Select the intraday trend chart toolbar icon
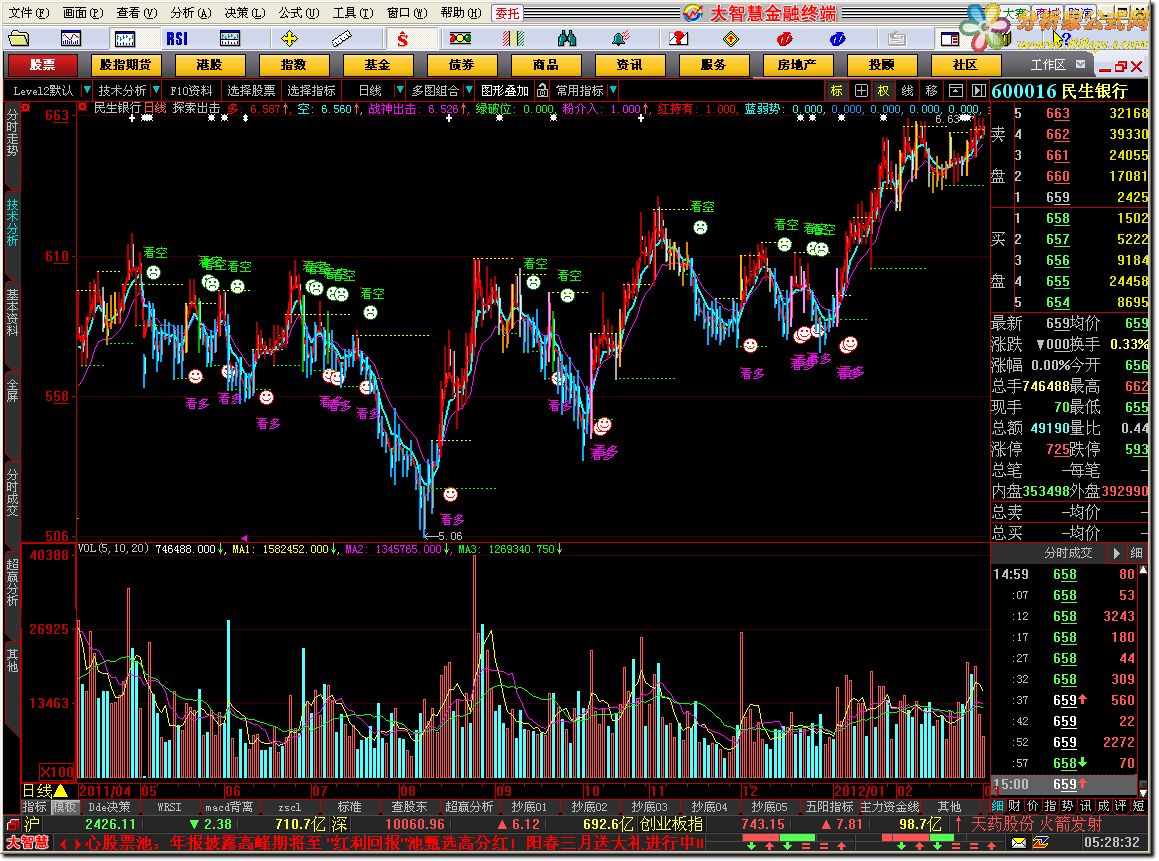 coord(71,38)
